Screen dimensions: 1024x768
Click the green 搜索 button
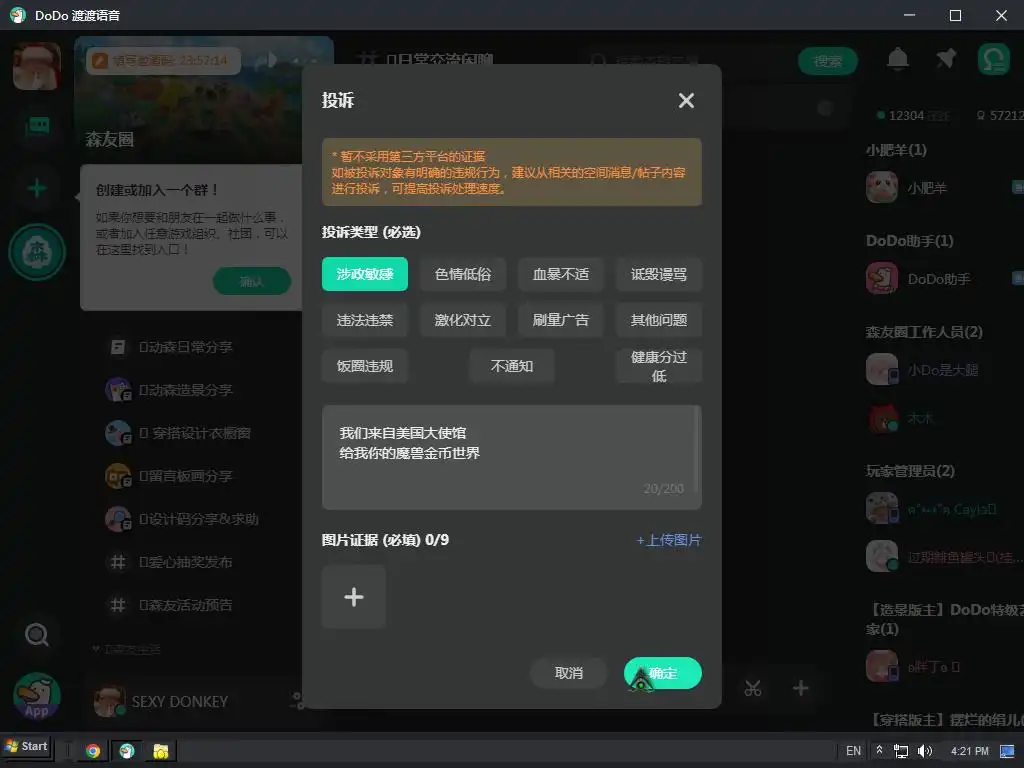(x=827, y=61)
